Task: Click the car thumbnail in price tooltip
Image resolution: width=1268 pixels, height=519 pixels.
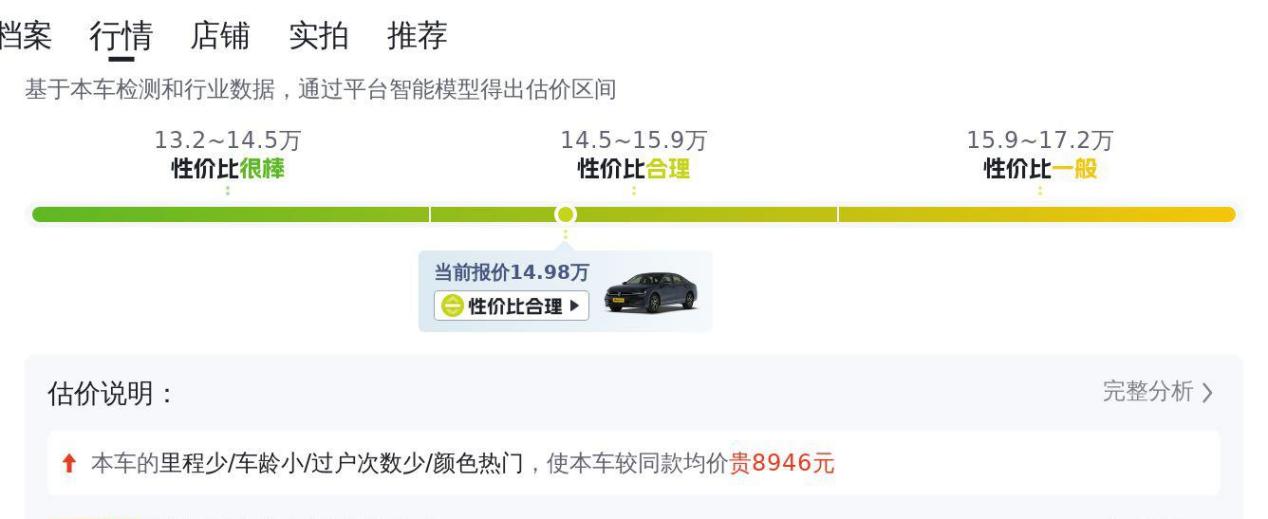Action: (x=652, y=293)
